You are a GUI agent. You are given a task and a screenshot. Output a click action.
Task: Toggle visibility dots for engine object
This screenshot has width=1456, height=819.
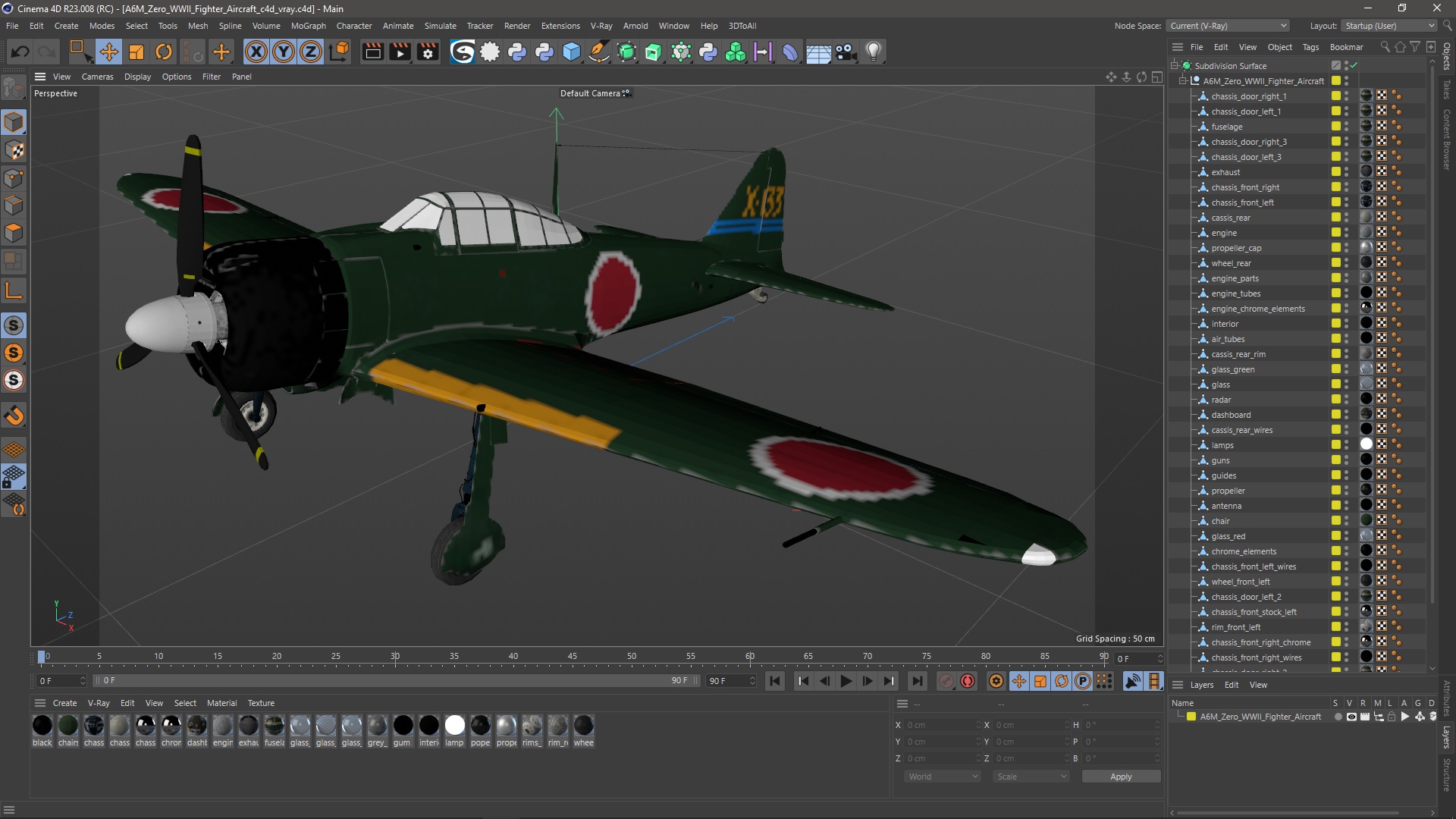(1347, 233)
